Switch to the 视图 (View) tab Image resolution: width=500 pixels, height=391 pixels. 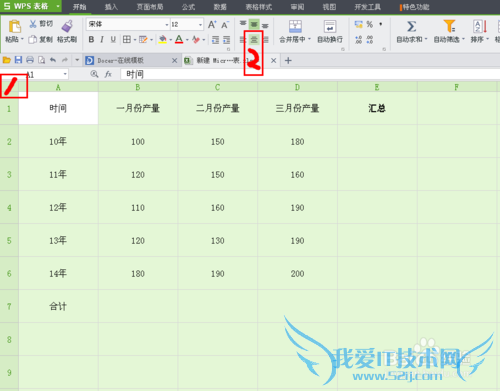[x=329, y=7]
